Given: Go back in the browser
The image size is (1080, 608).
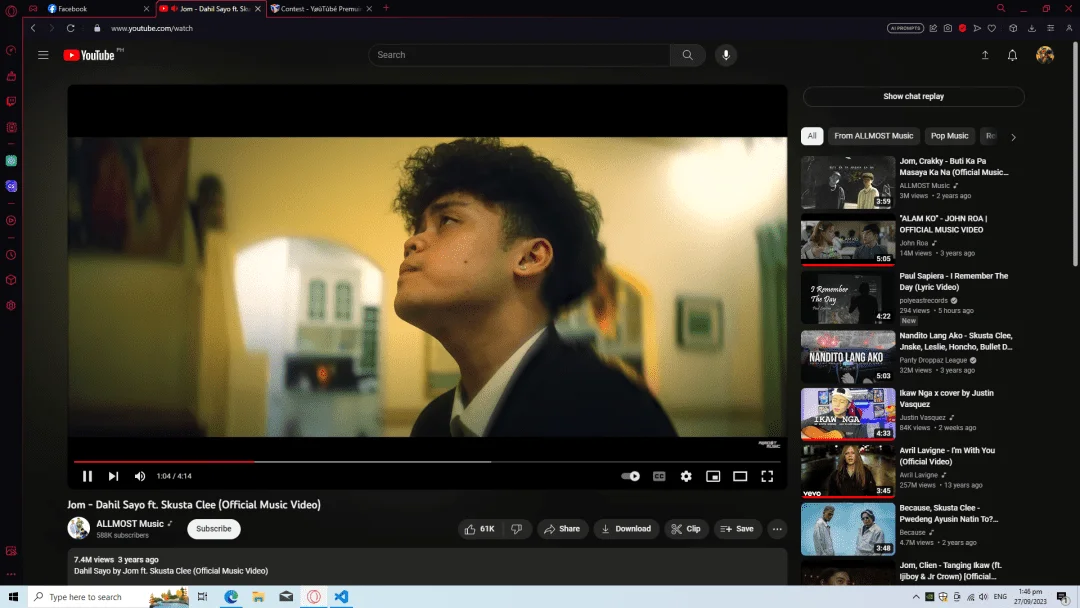Looking at the screenshot, I should click(x=33, y=28).
